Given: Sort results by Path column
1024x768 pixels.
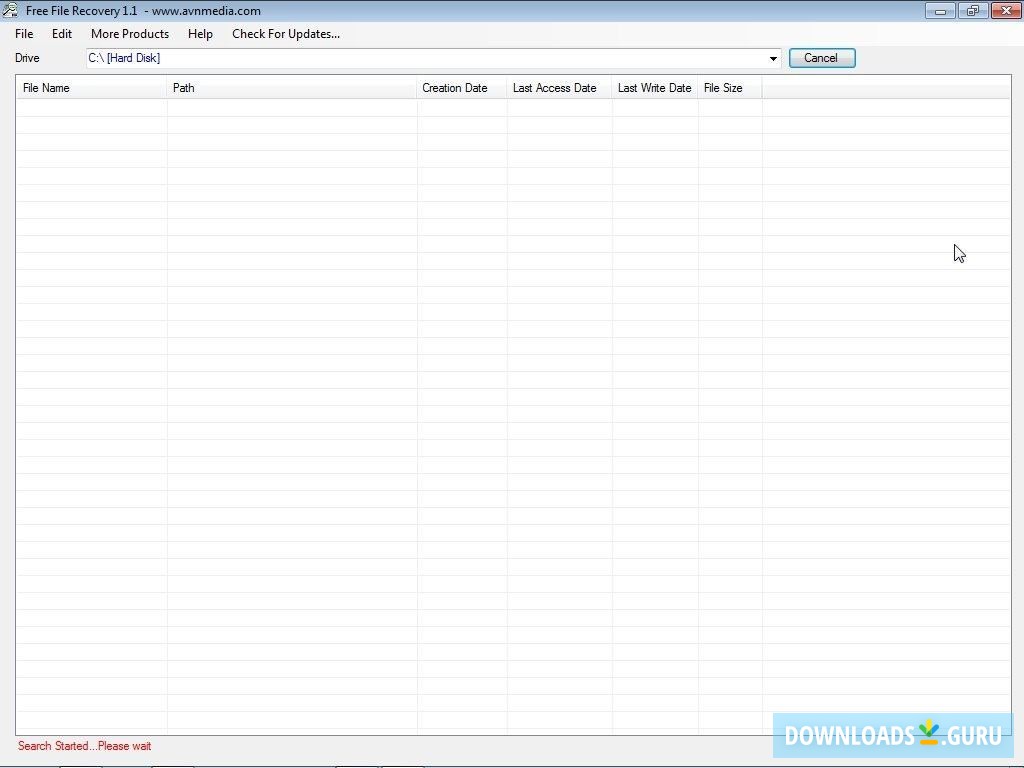Looking at the screenshot, I should (x=183, y=88).
